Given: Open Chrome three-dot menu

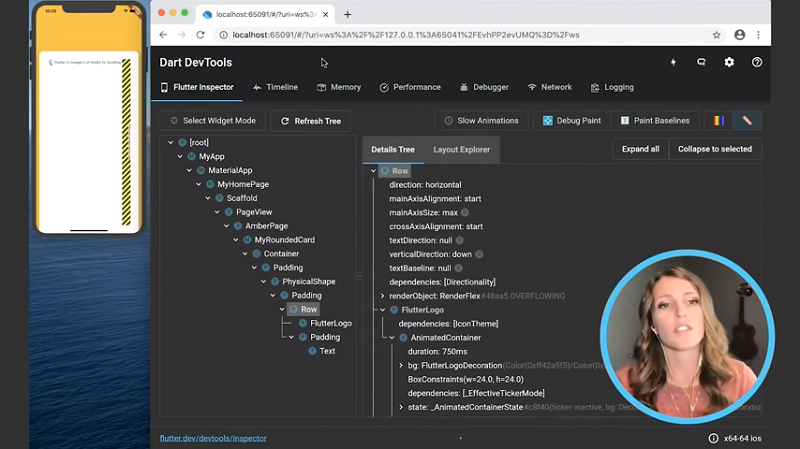Looking at the screenshot, I should (758, 35).
